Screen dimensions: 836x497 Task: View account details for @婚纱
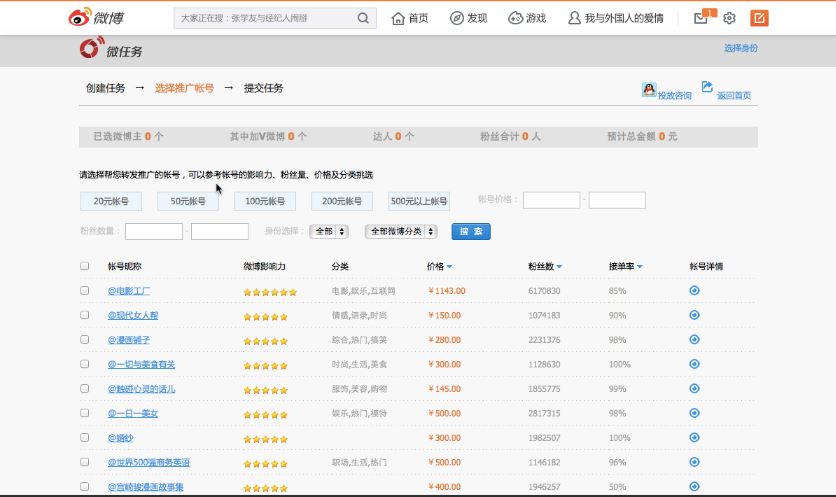(x=694, y=438)
